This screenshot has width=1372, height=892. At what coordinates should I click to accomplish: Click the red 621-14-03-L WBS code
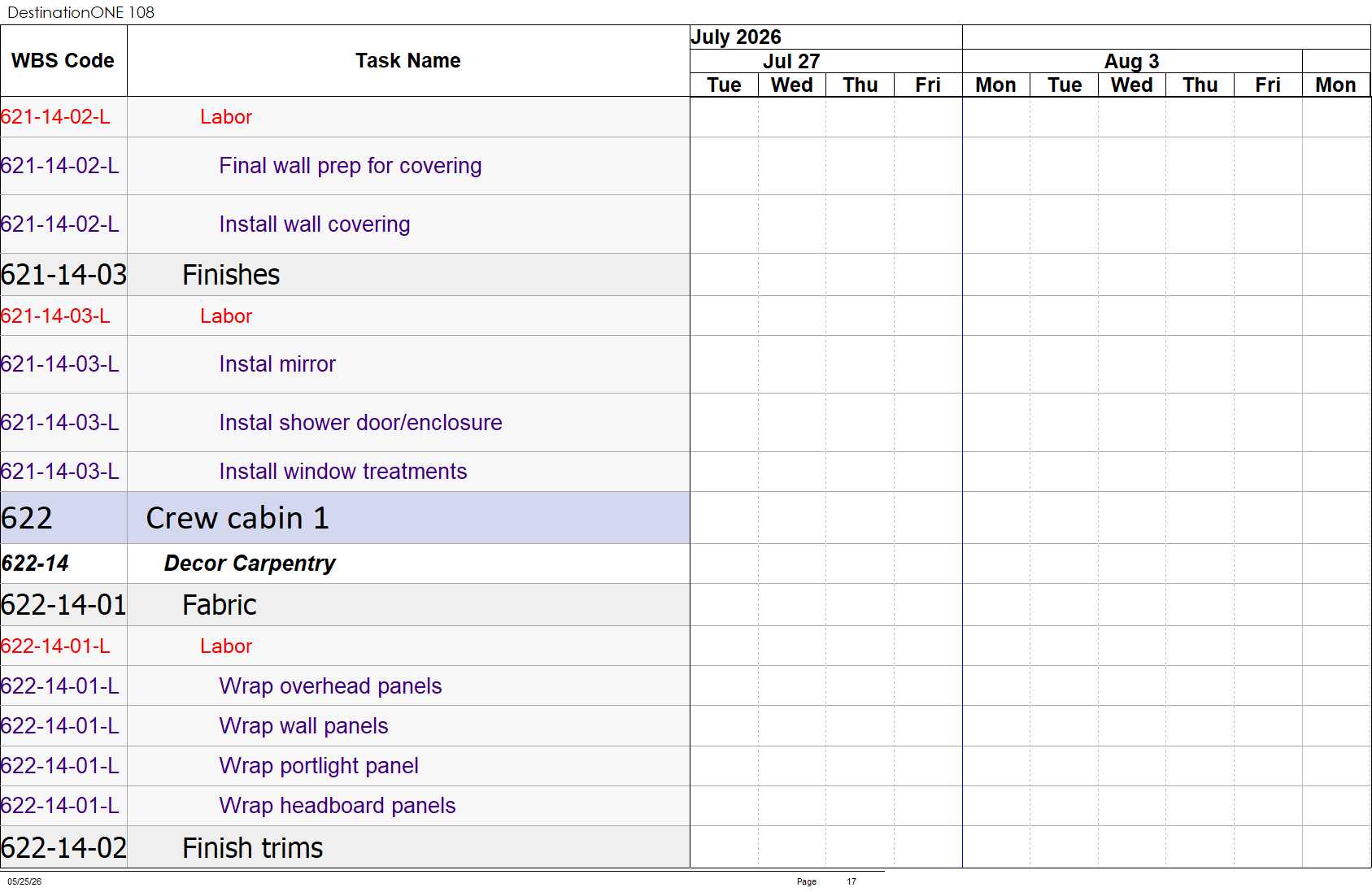[55, 316]
